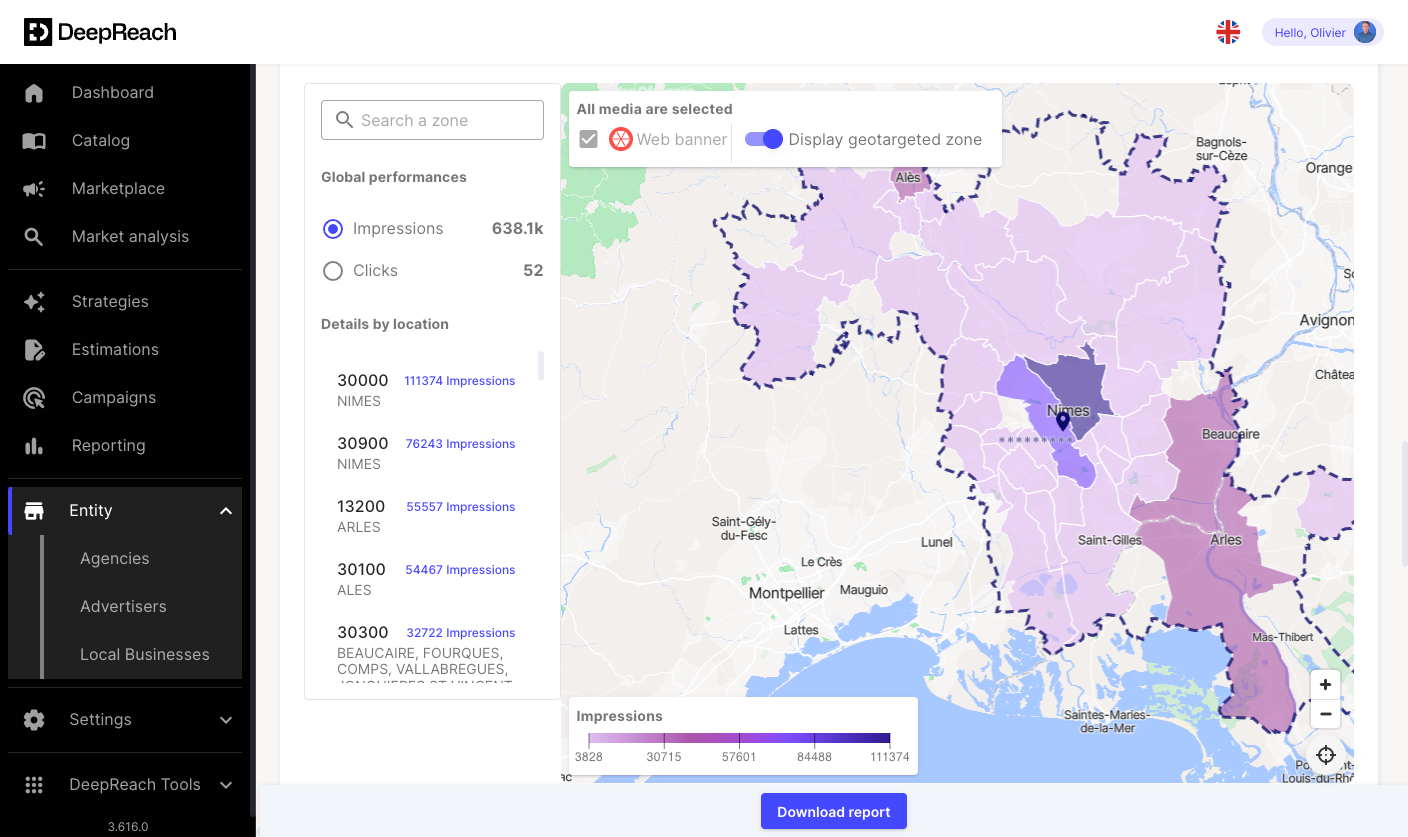Open Reporting via the bar chart icon
The image size is (1408, 837).
point(34,445)
